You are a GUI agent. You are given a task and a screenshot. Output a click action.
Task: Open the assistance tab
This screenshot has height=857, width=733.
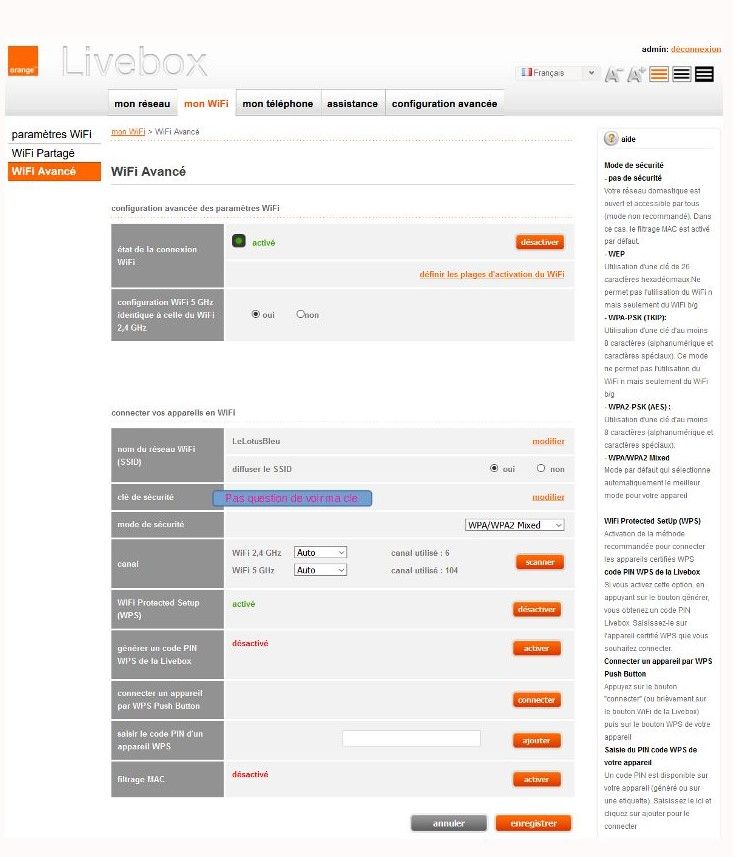[353, 103]
